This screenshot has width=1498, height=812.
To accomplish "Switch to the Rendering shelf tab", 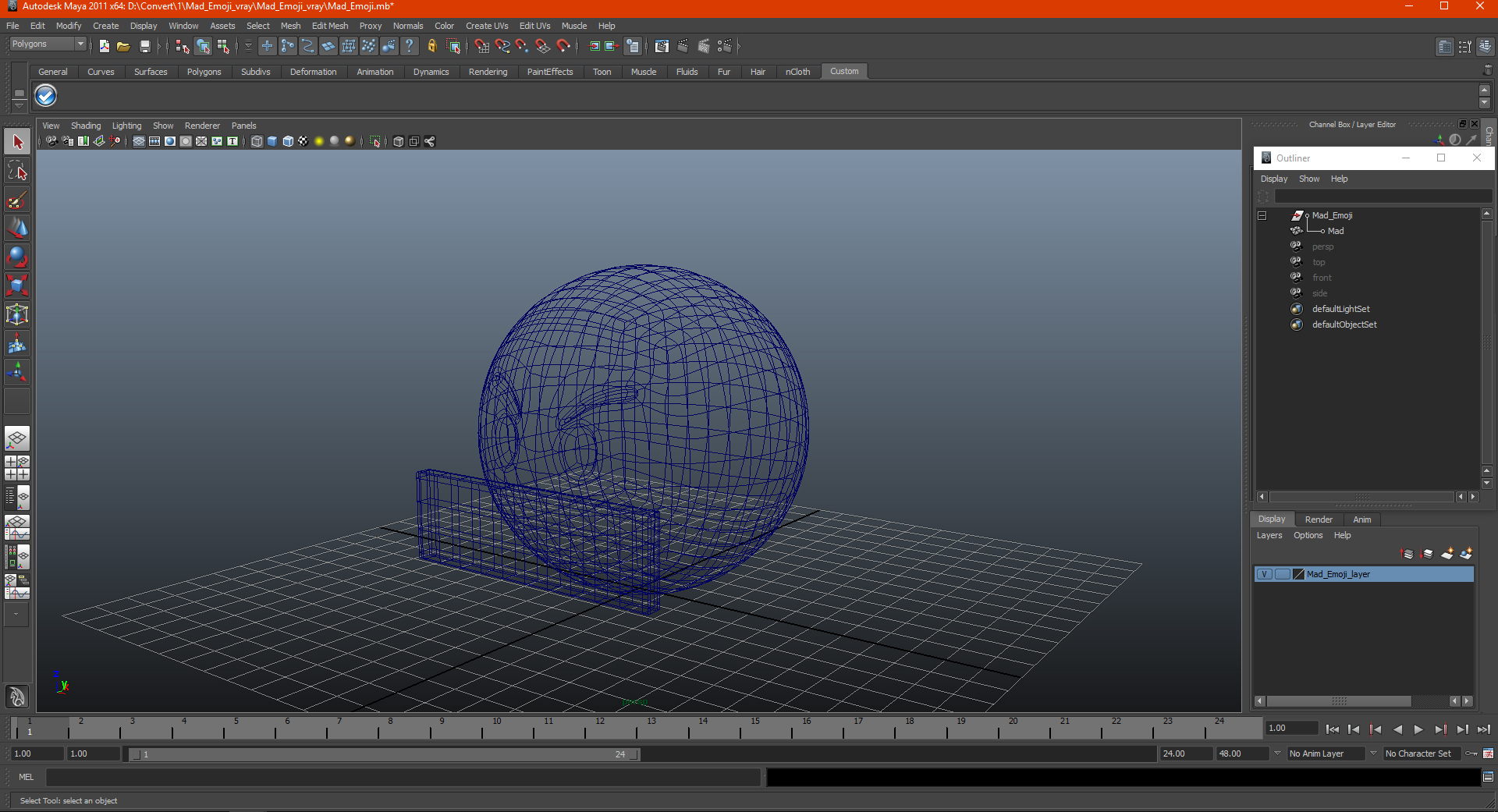I will [488, 72].
